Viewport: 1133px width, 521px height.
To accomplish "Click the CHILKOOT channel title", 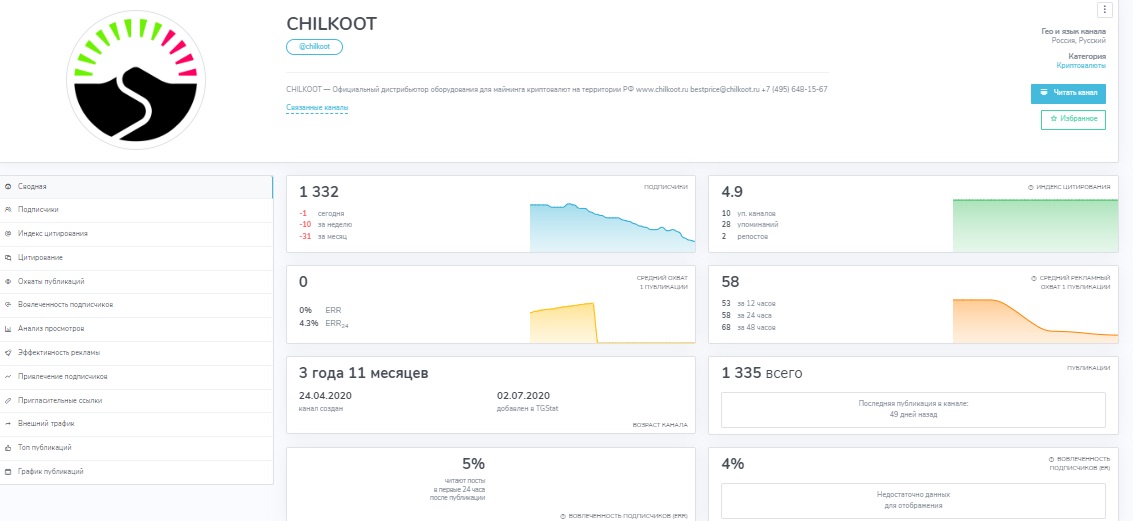I will 332,24.
